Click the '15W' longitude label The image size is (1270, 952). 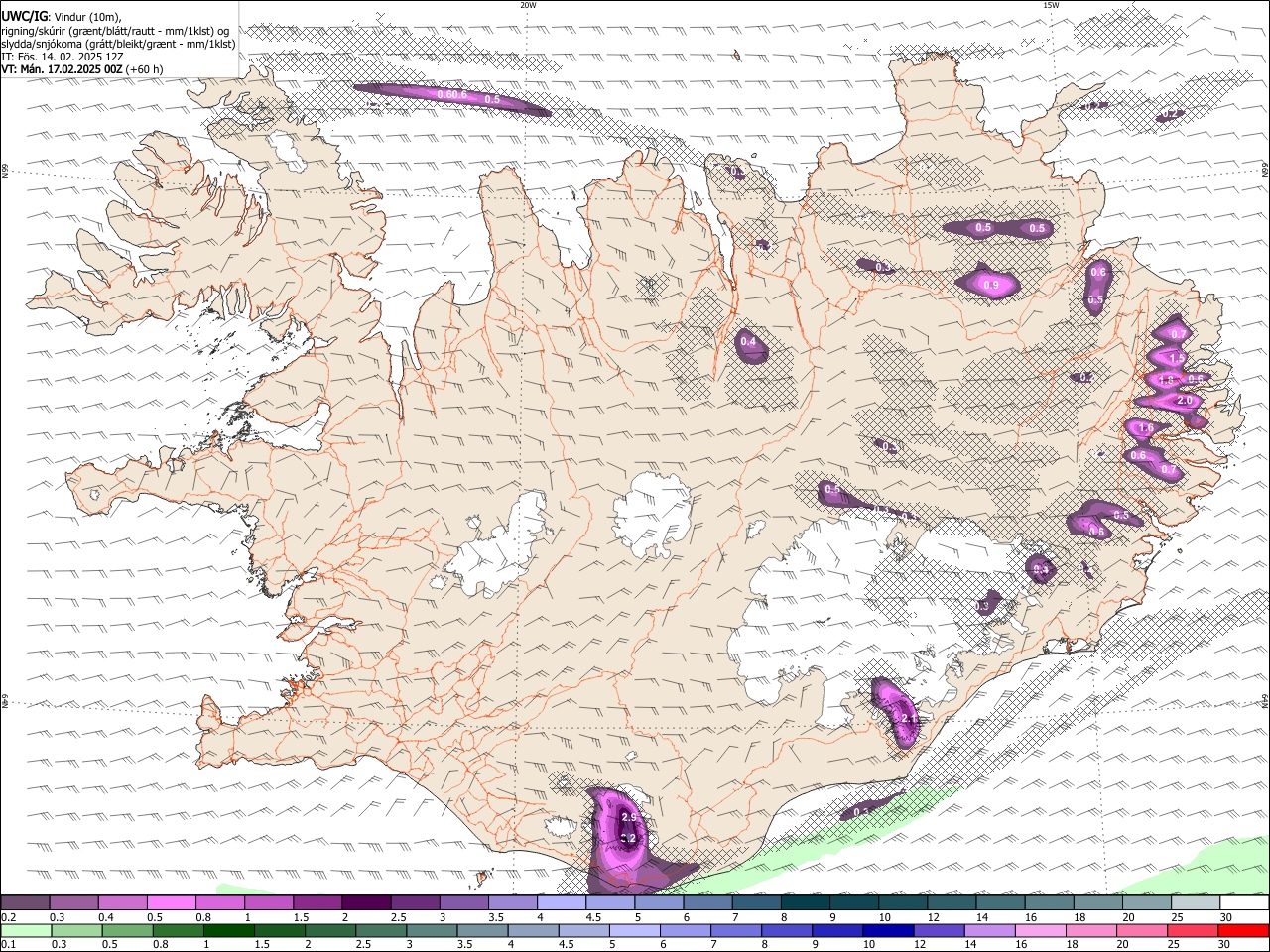click(1051, 5)
